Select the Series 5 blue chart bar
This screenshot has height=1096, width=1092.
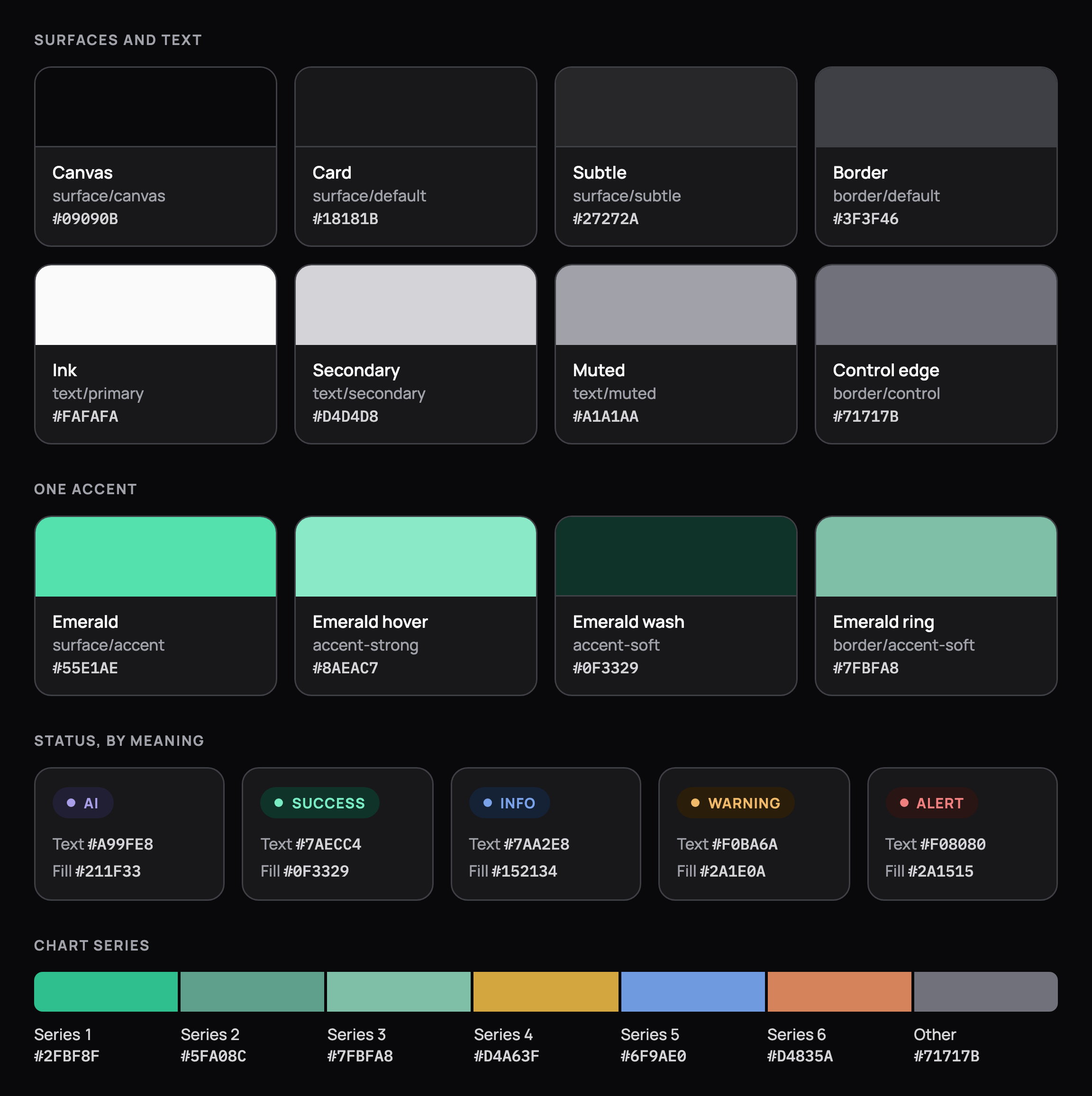[692, 992]
